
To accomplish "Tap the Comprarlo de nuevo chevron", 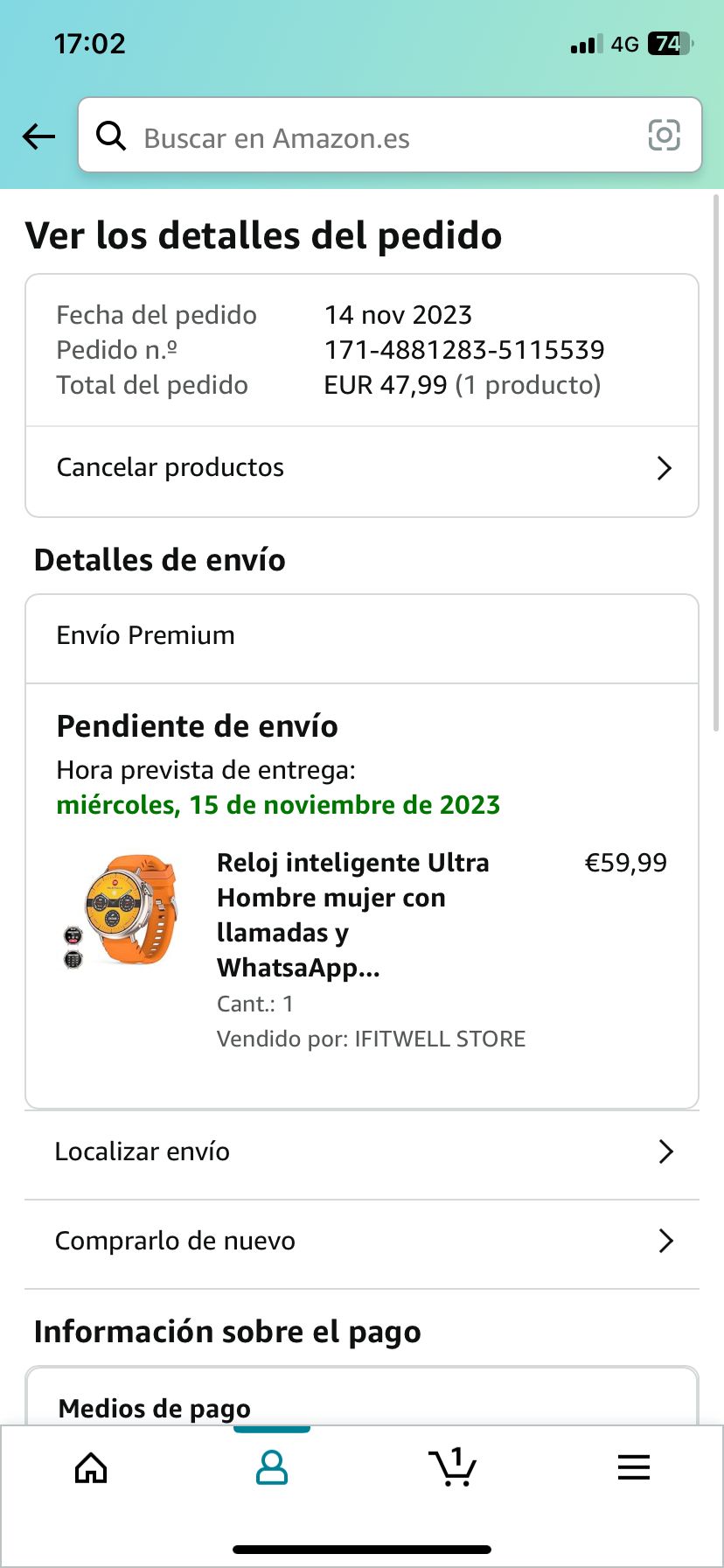I will pyautogui.click(x=665, y=1241).
